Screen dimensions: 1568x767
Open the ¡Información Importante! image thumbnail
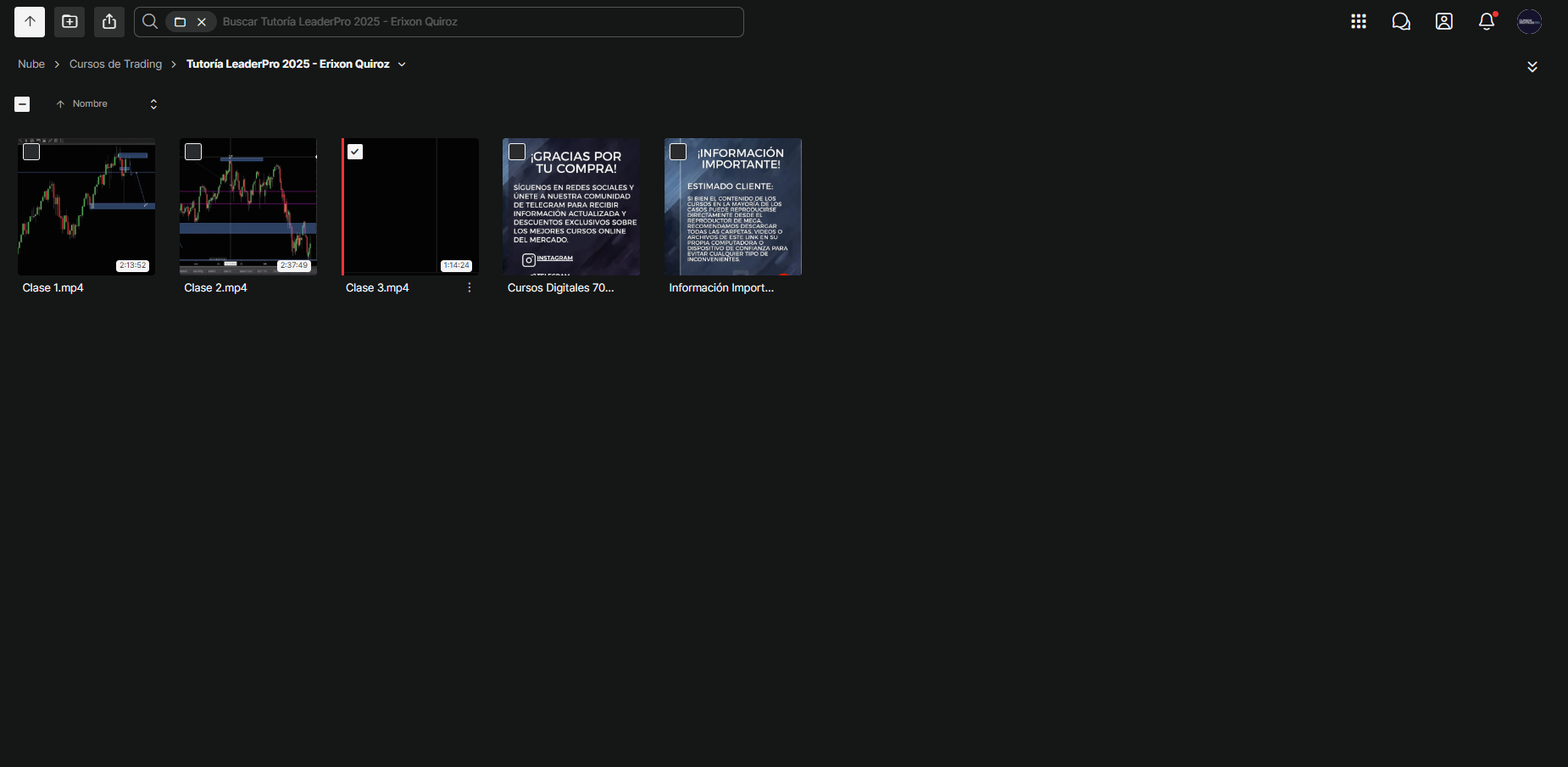tap(733, 207)
